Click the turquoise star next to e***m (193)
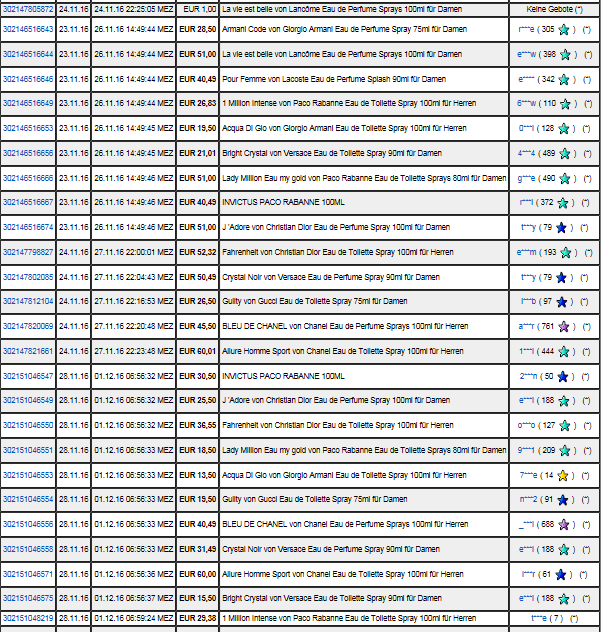The image size is (603, 632). point(566,253)
